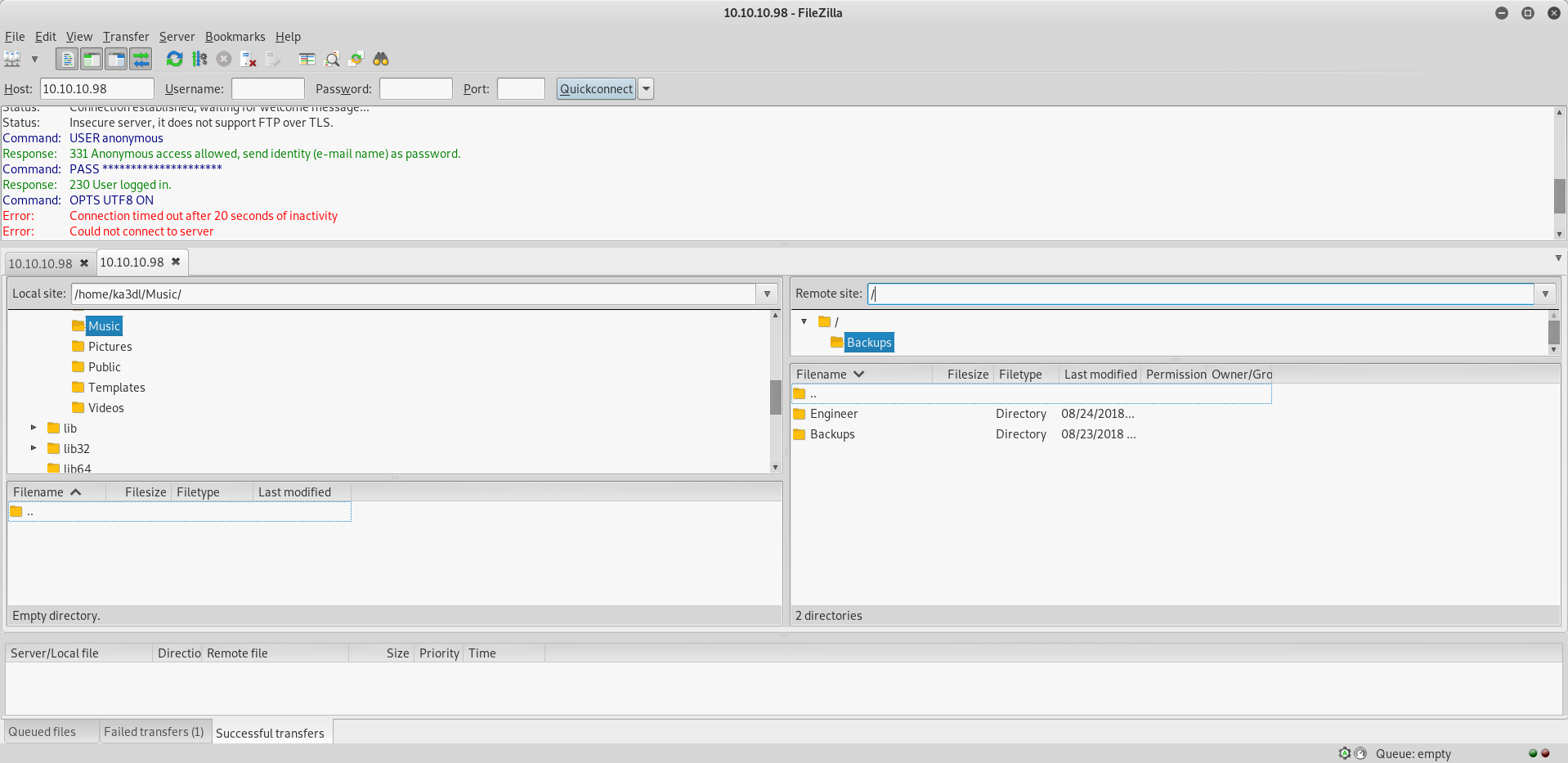Image resolution: width=1568 pixels, height=763 pixels.
Task: Open Quickconnect history dropdown
Action: 646,88
